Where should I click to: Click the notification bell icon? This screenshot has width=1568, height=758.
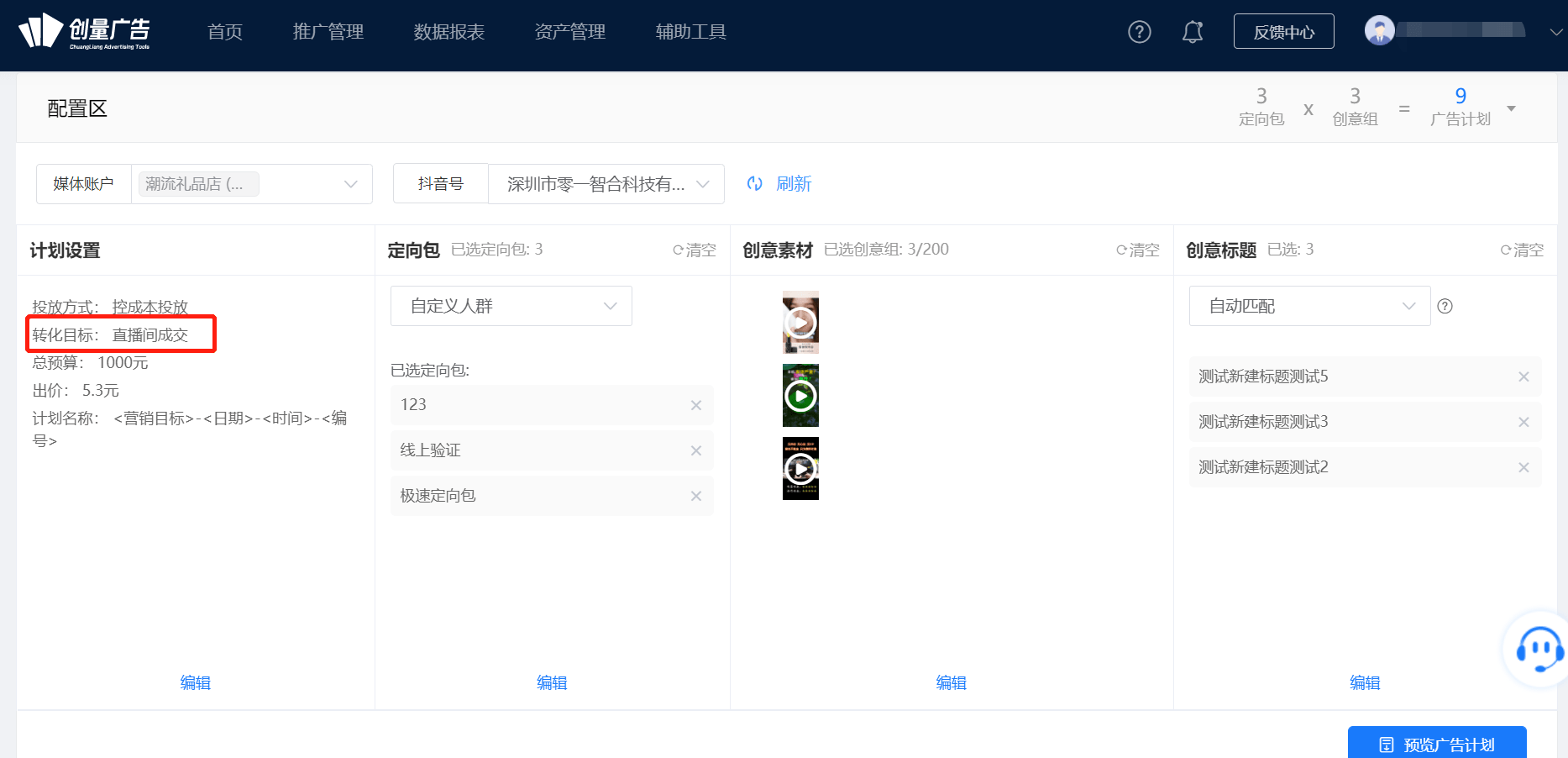(x=1192, y=31)
